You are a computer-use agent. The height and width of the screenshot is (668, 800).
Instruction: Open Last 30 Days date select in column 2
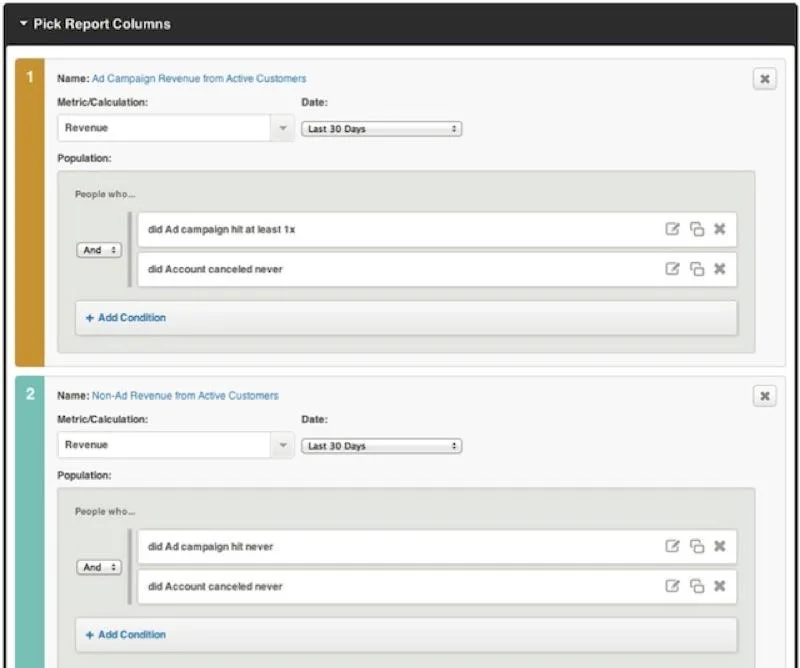[x=382, y=446]
